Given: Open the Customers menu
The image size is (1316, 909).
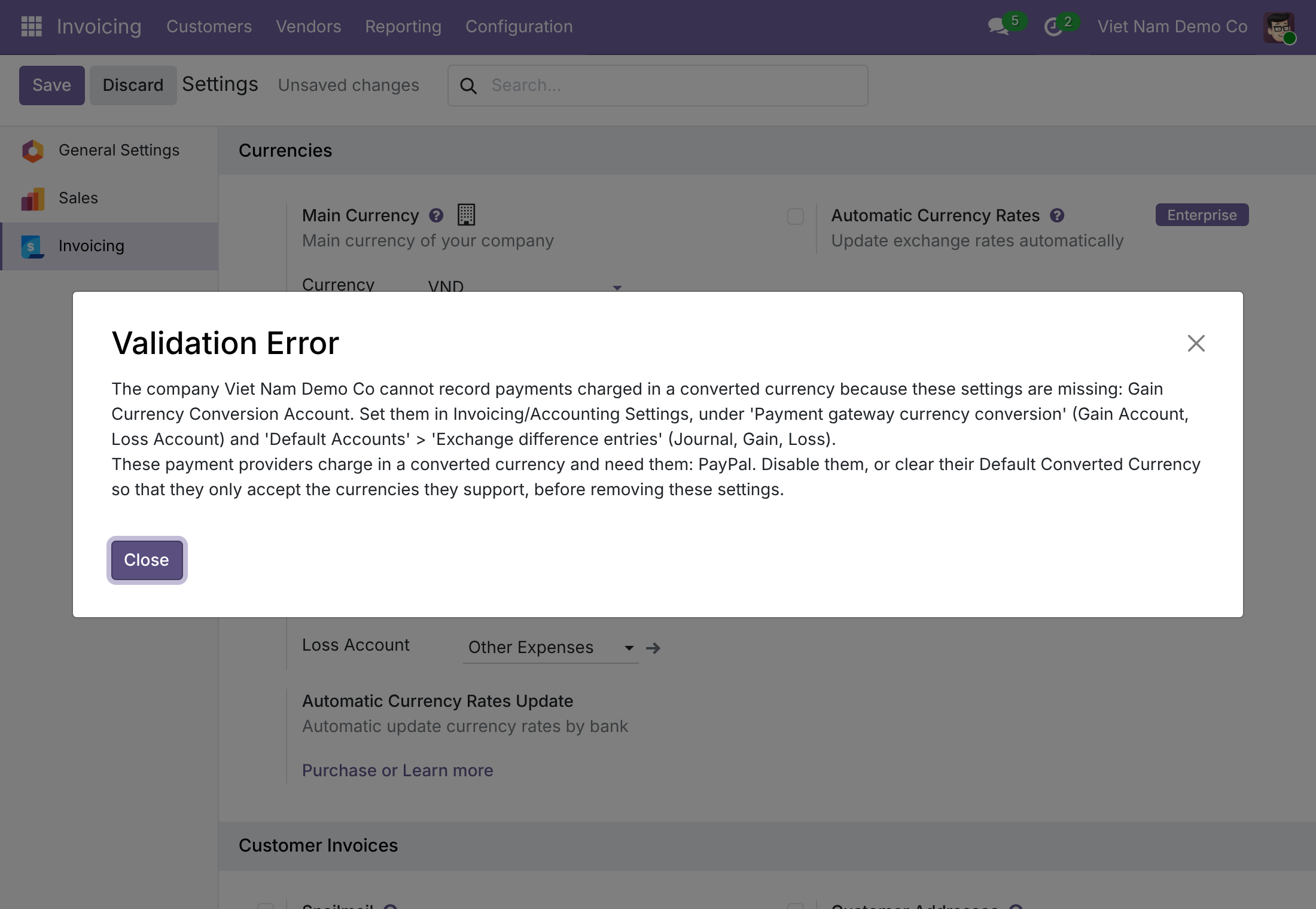Looking at the screenshot, I should point(209,26).
